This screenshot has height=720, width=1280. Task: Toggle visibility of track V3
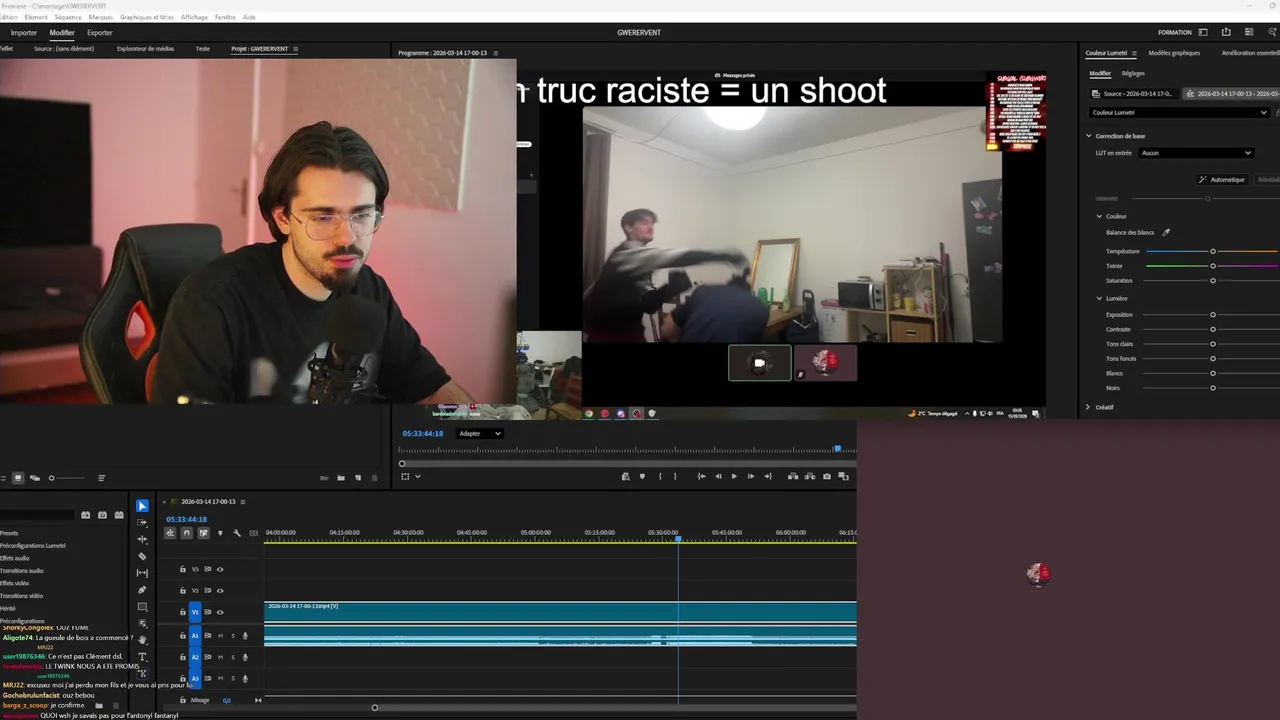(220, 569)
